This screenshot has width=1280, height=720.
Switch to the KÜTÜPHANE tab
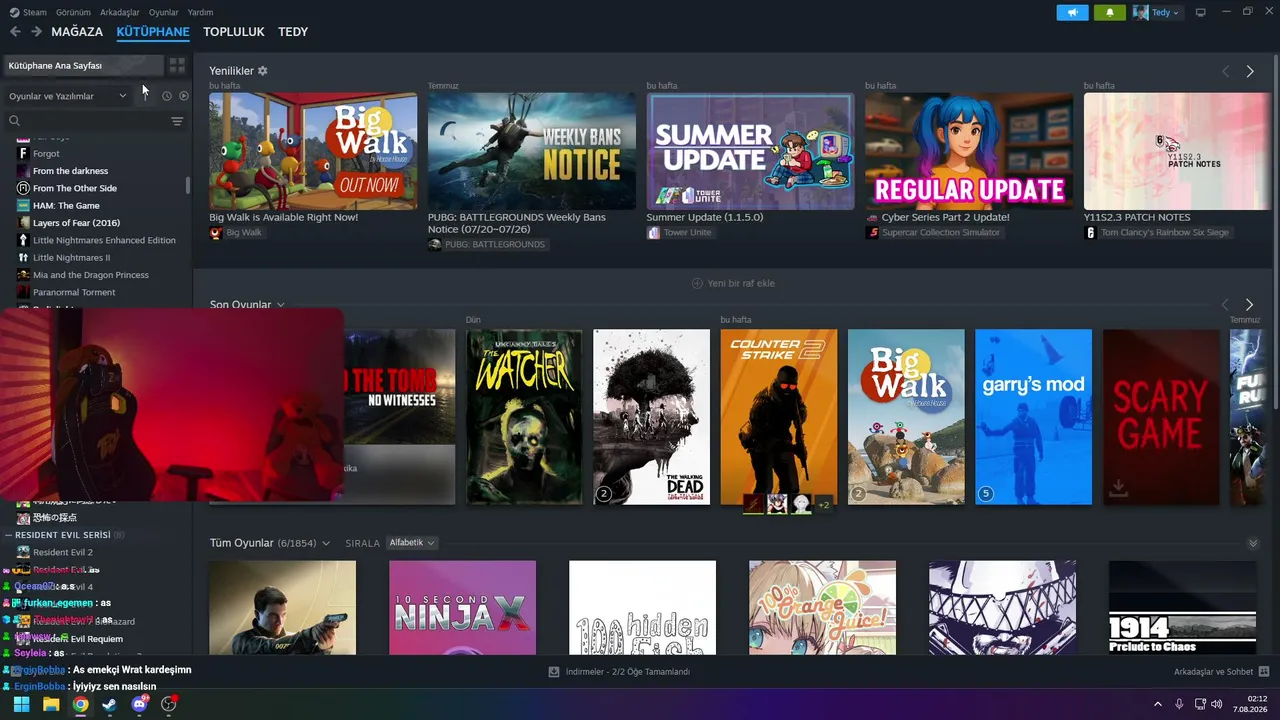tap(153, 32)
